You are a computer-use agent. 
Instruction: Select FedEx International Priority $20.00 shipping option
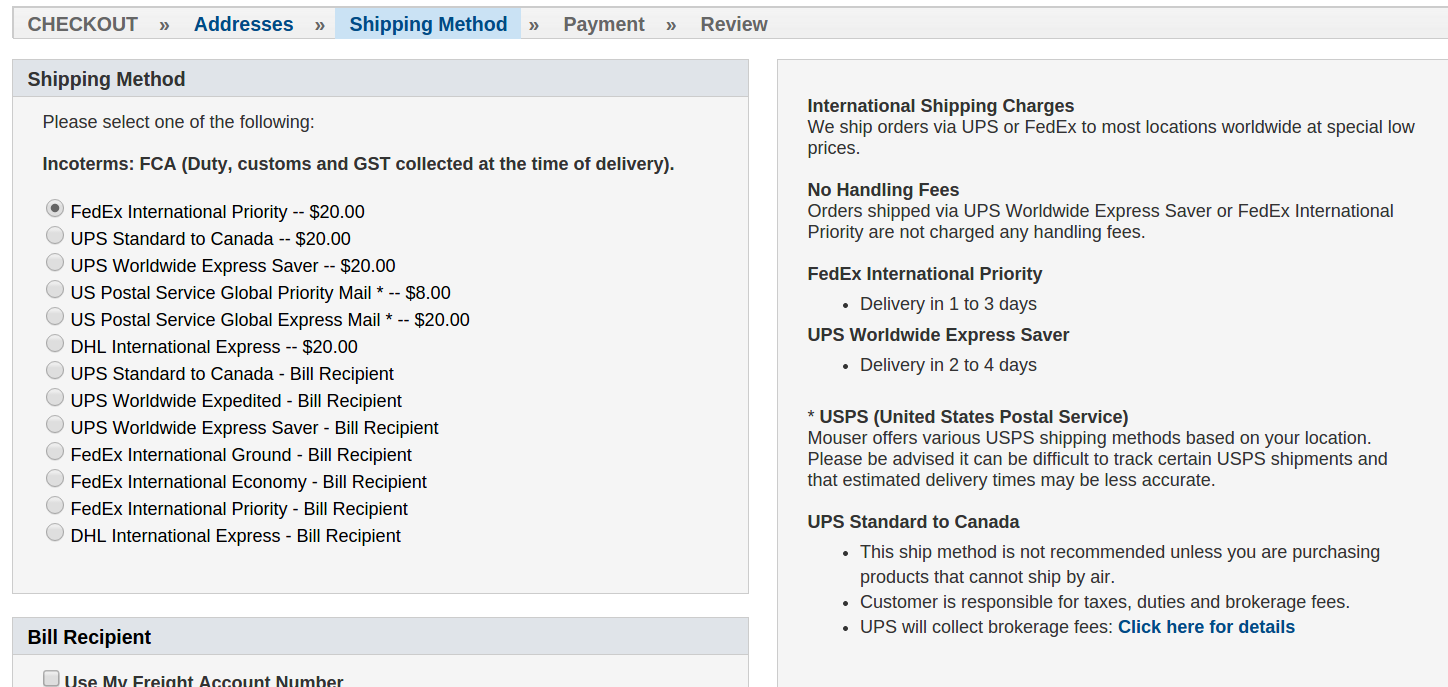click(x=55, y=209)
